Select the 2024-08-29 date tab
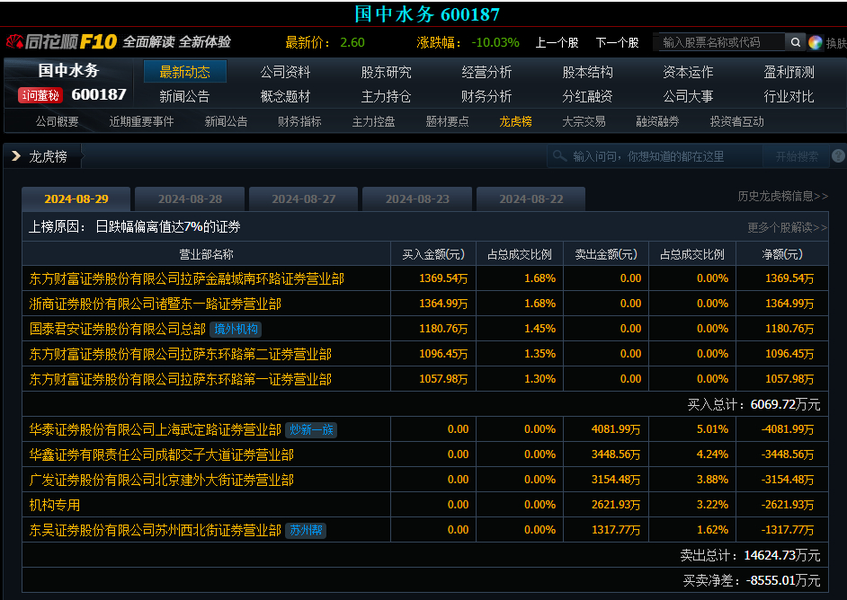The width and height of the screenshot is (847, 600). pyautogui.click(x=76, y=199)
